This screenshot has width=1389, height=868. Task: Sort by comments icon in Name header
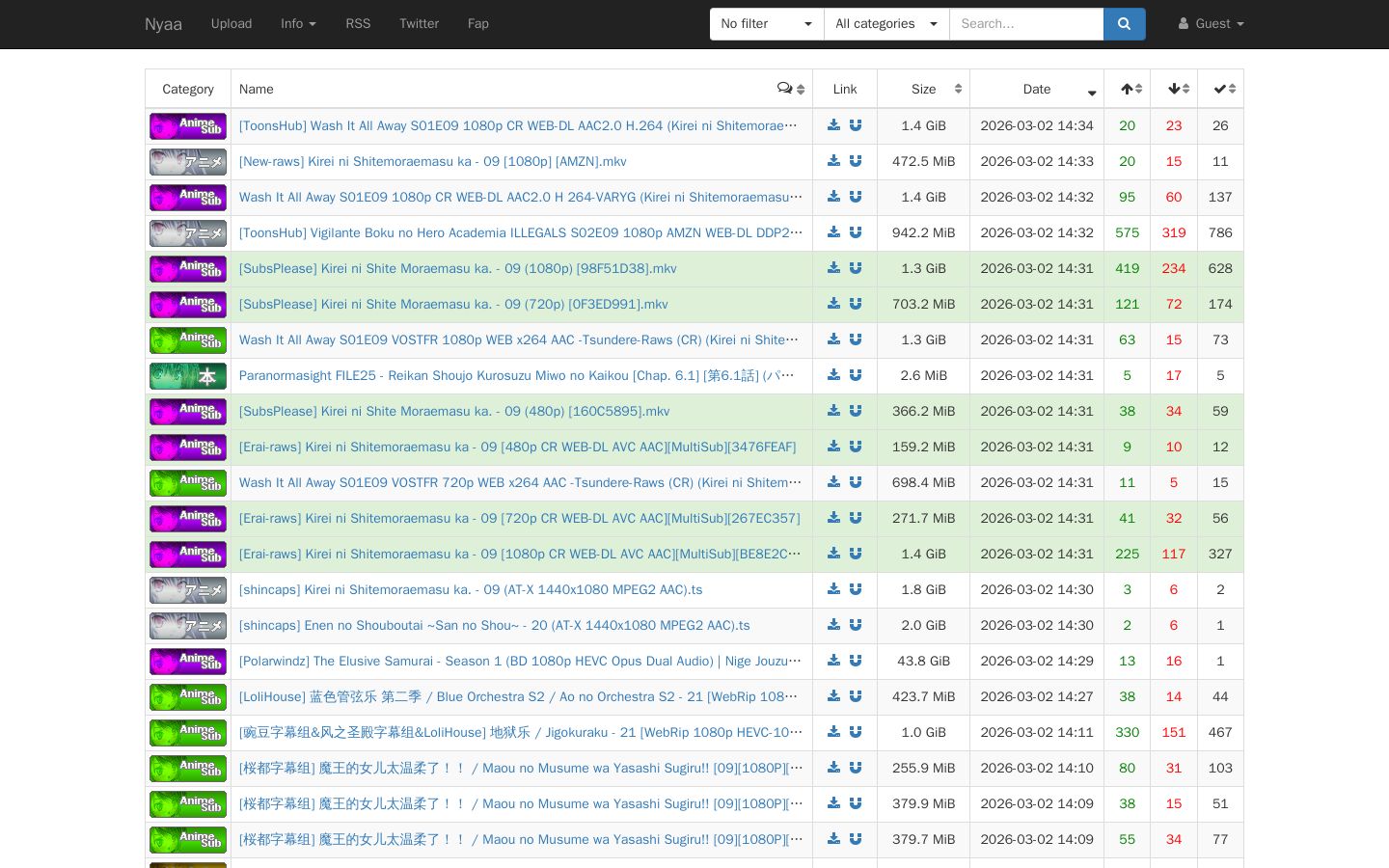point(791,89)
